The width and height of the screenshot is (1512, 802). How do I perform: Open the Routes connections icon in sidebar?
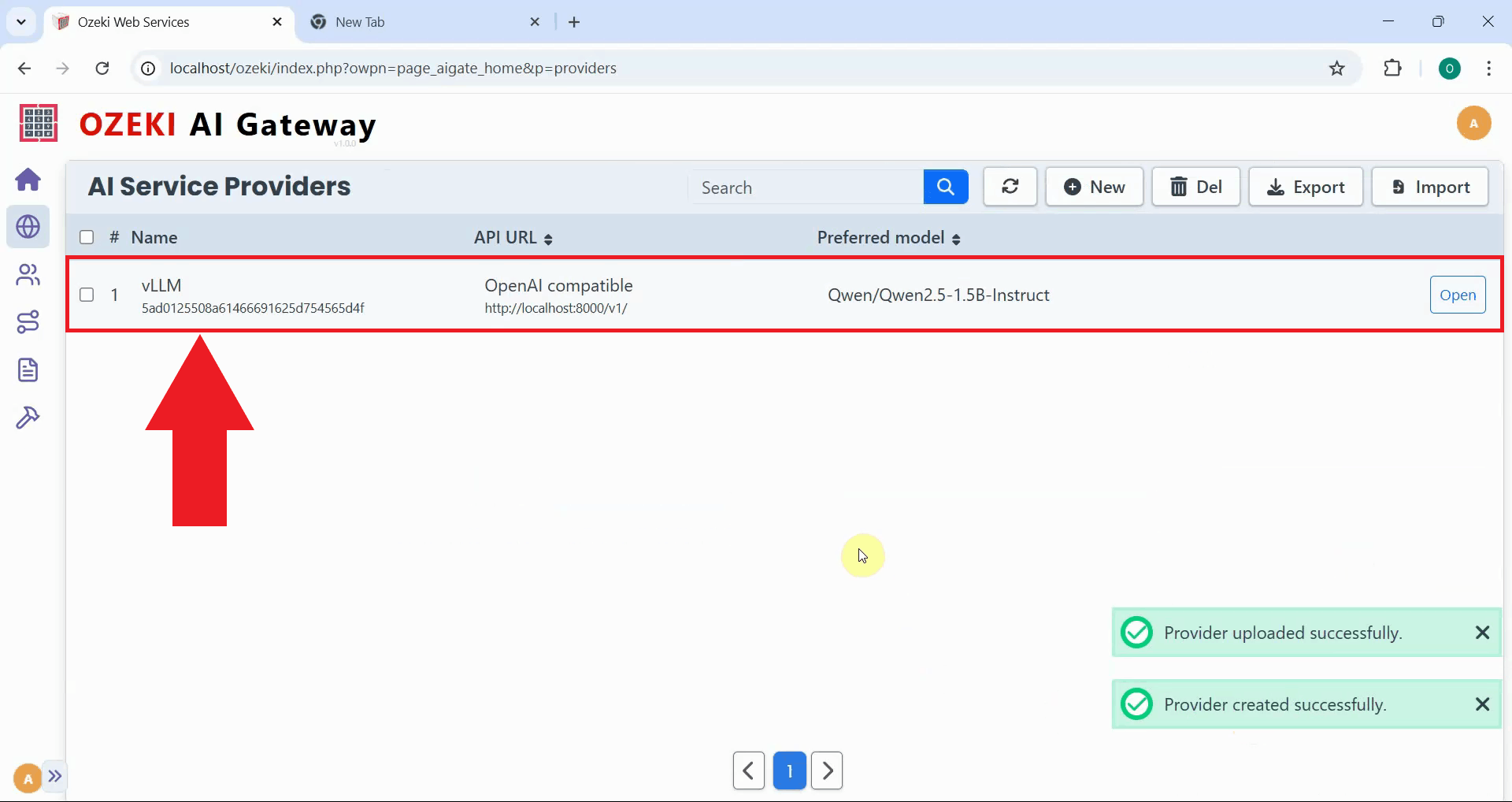click(x=28, y=321)
